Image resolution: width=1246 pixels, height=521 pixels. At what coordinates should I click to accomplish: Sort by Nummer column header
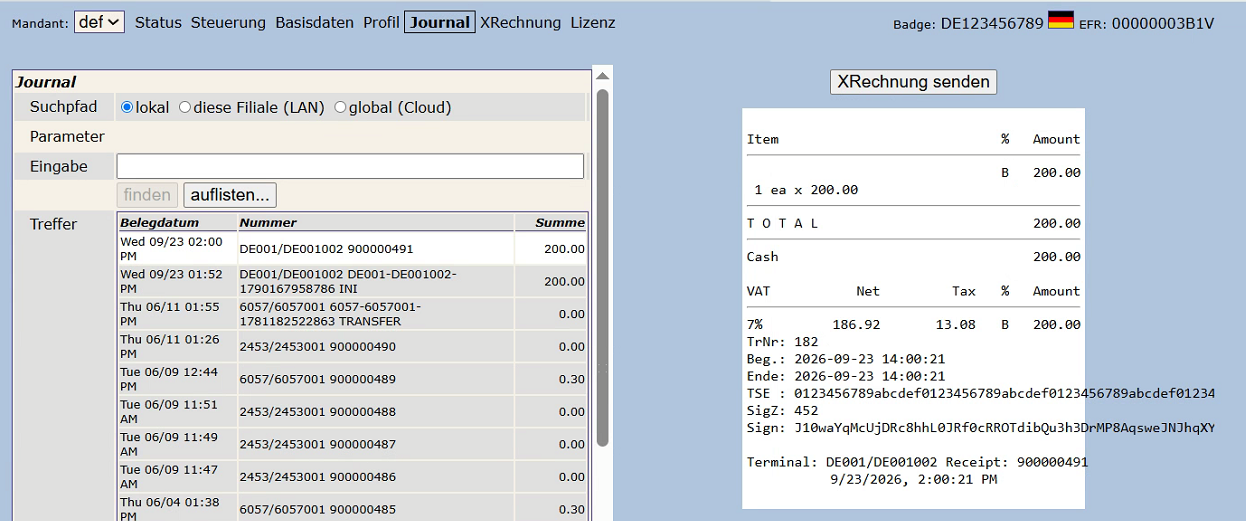pos(376,223)
